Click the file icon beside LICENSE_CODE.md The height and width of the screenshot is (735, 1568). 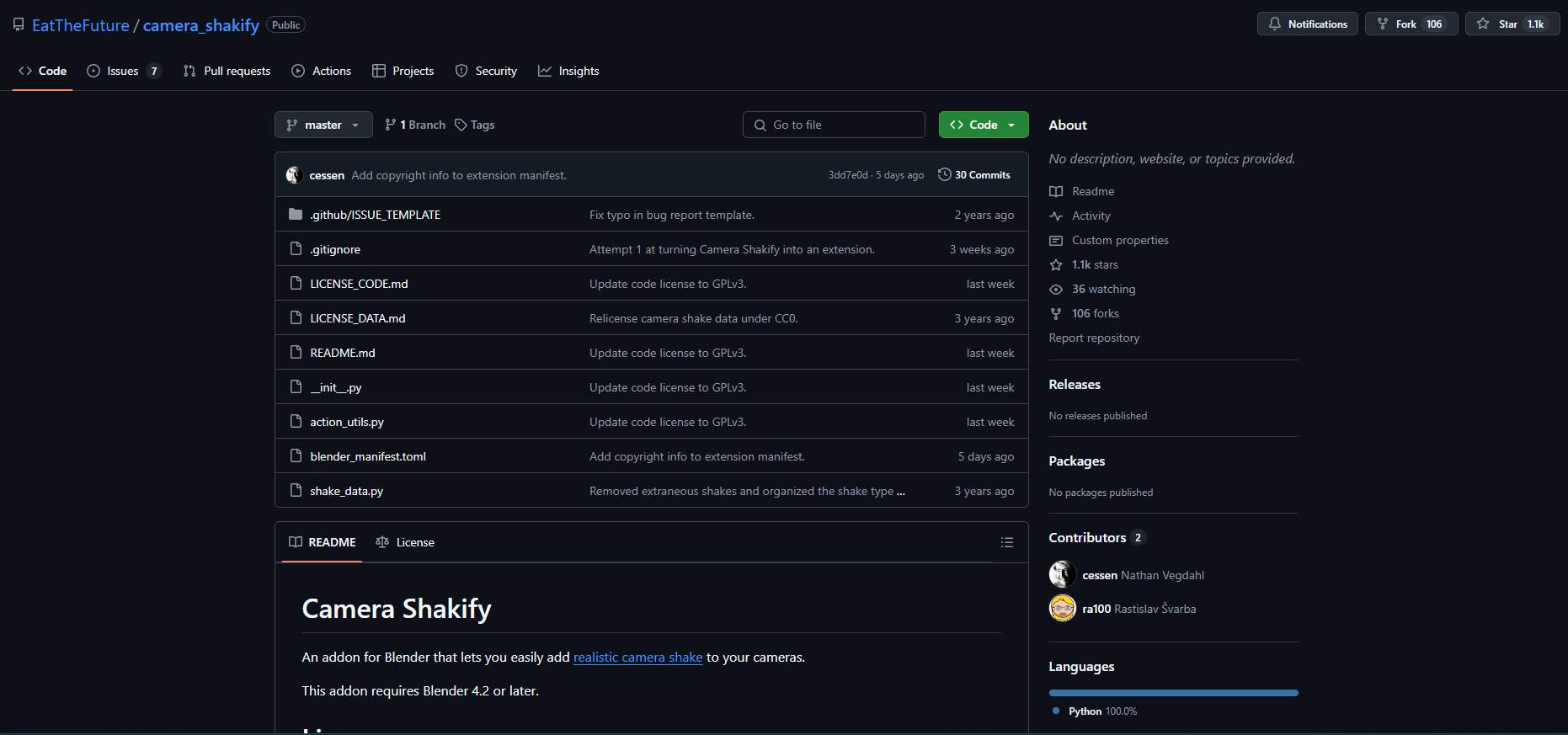pos(296,284)
